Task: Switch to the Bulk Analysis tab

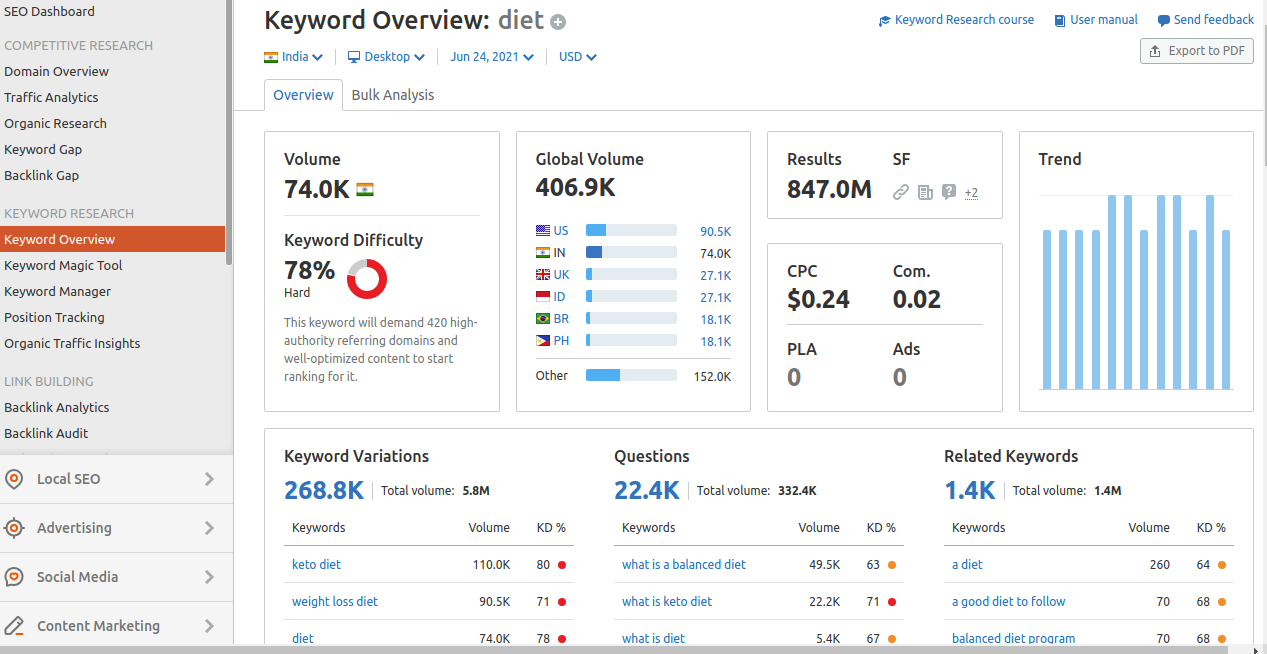Action: click(x=393, y=95)
